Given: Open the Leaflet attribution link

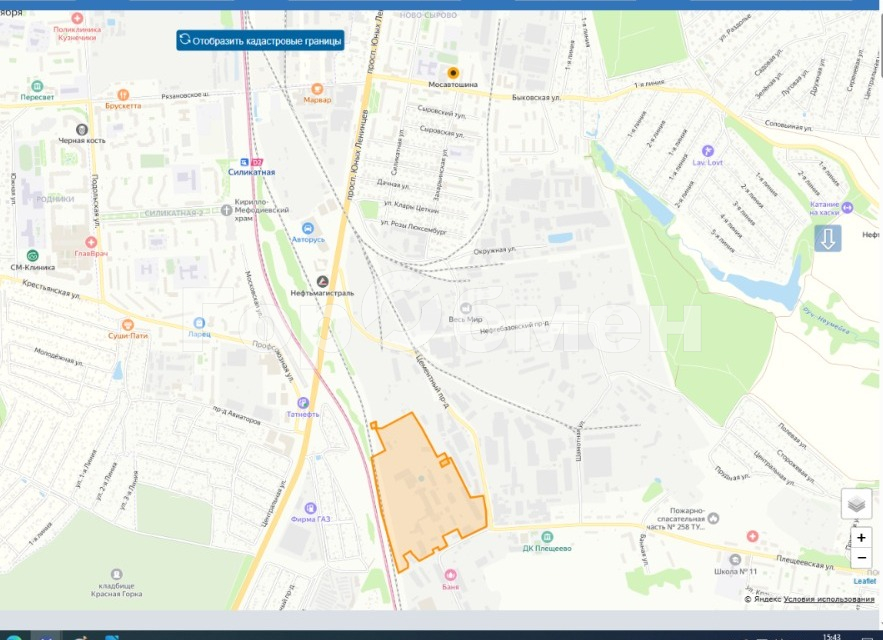Looking at the screenshot, I should coord(864,580).
